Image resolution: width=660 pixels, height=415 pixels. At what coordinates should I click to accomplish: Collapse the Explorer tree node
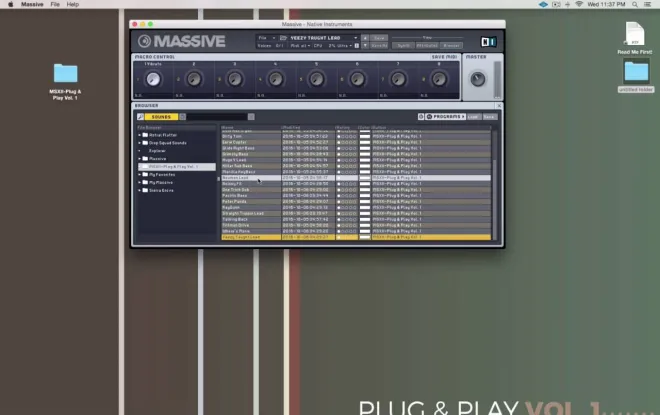click(140, 151)
